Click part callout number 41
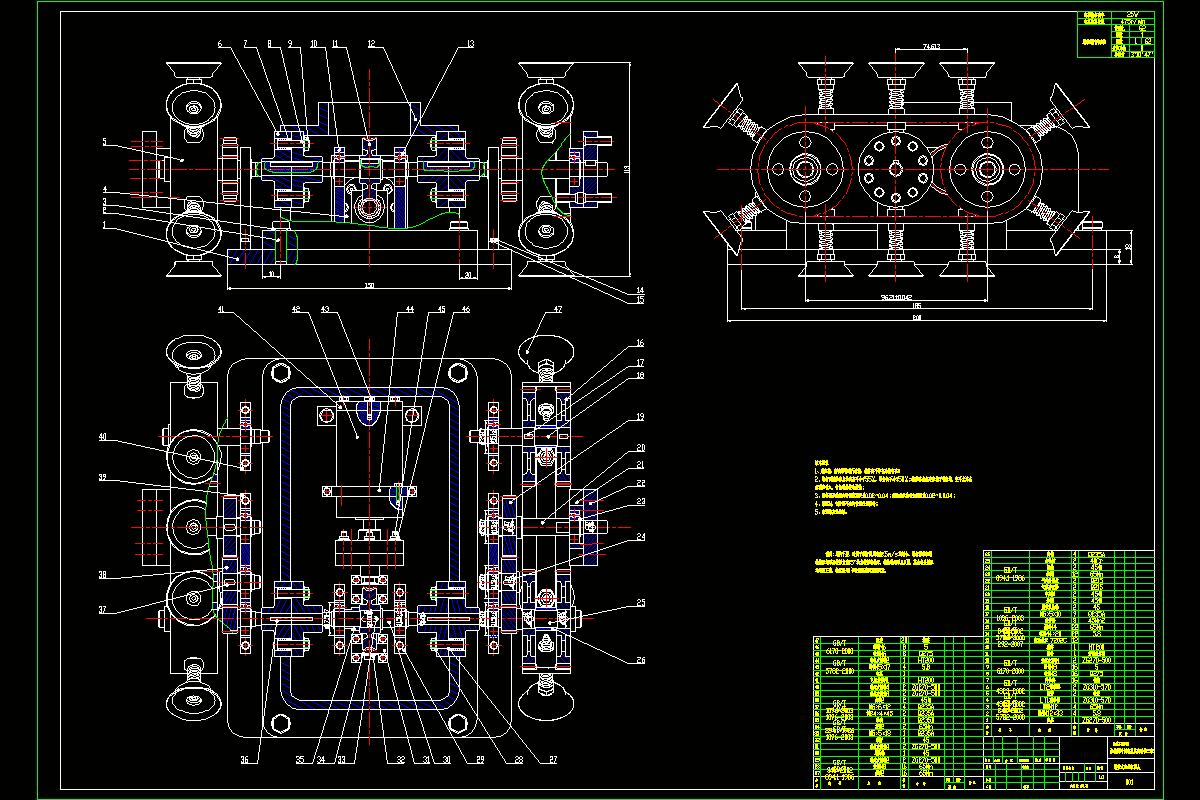The width and height of the screenshot is (1200, 800). pos(221,309)
